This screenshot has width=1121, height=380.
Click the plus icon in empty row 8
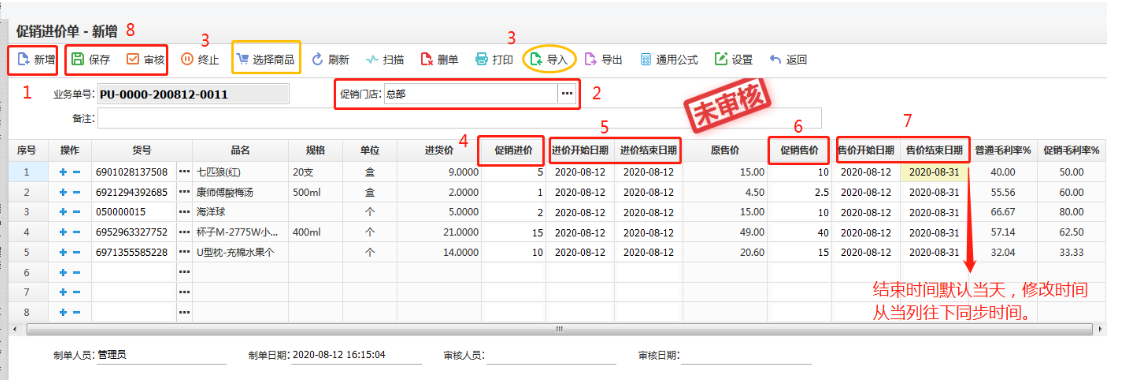[x=63, y=312]
